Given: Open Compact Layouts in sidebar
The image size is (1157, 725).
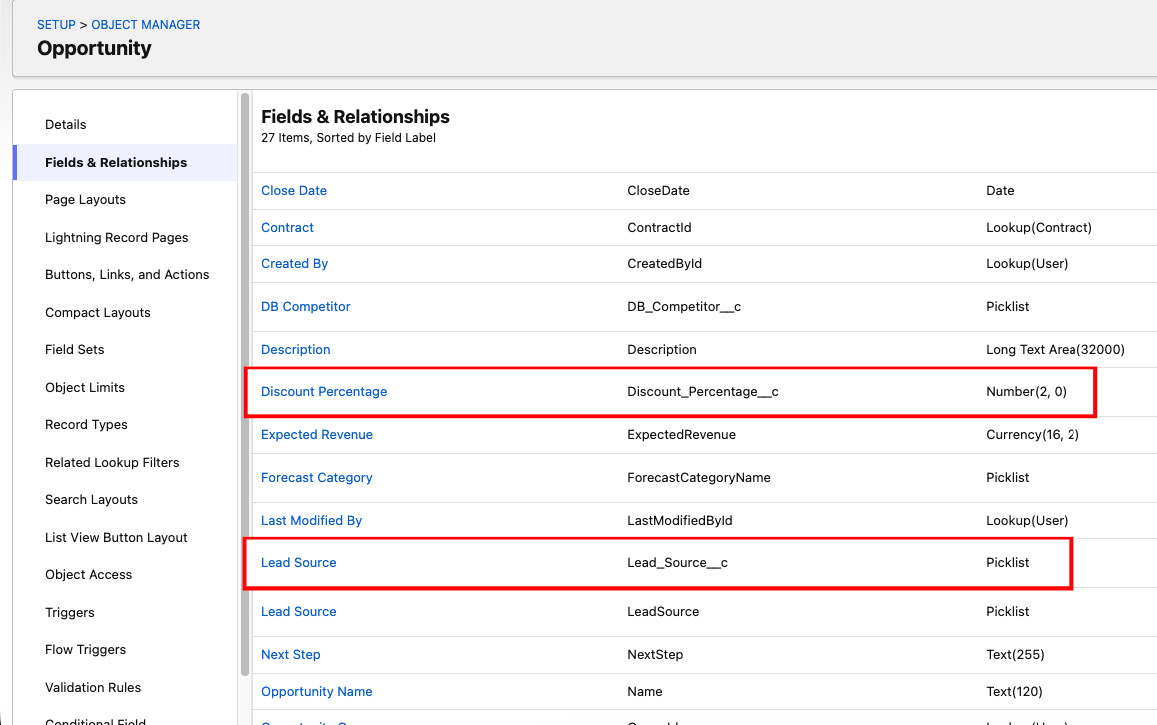Looking at the screenshot, I should [97, 313].
